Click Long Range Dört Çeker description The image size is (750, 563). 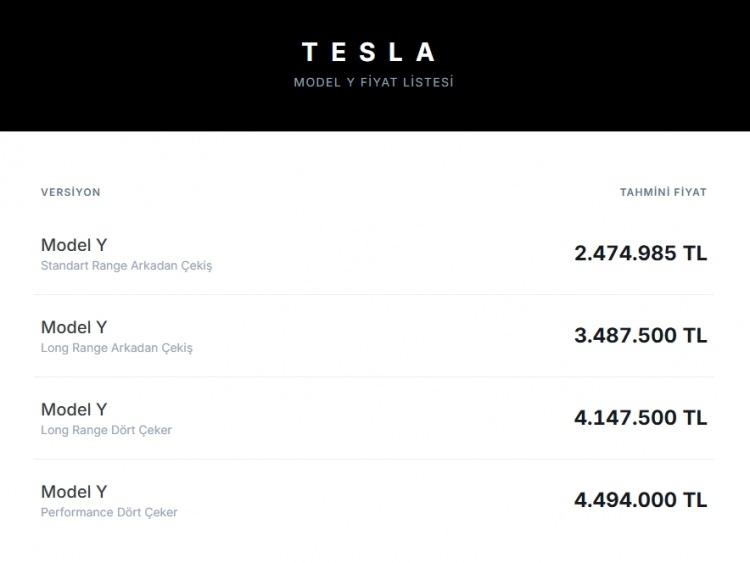click(x=106, y=430)
